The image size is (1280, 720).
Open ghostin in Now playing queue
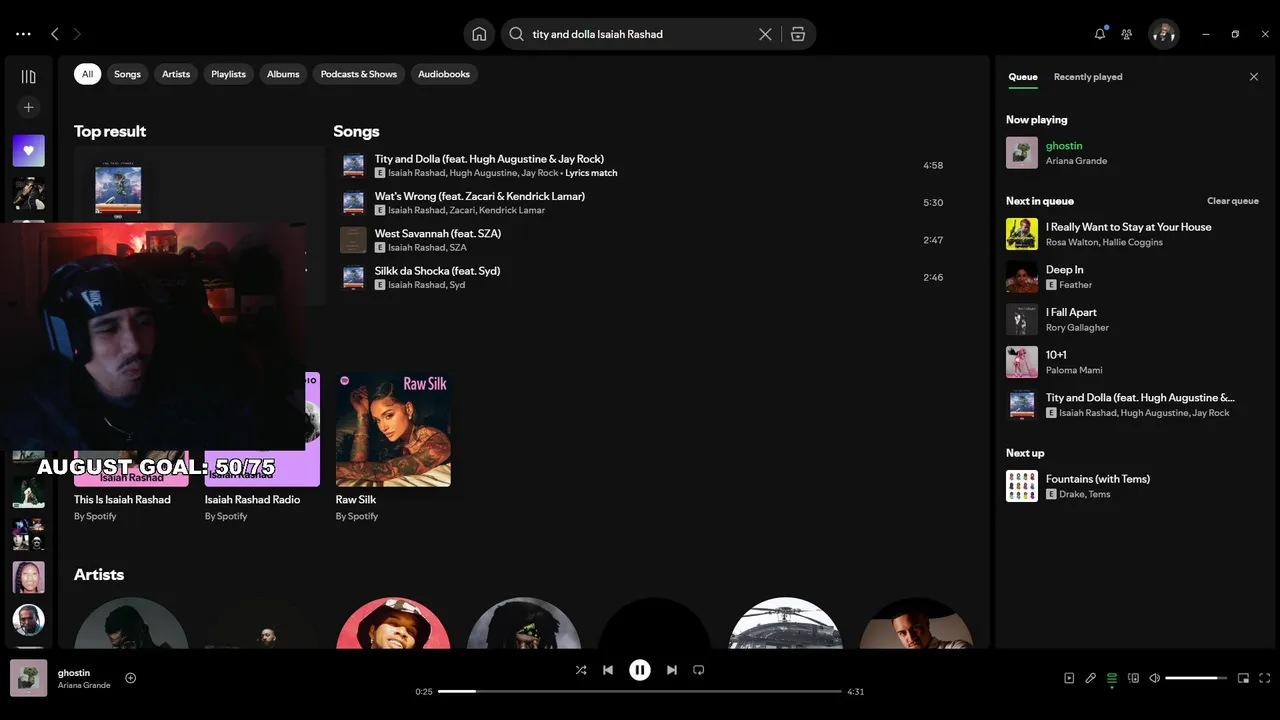coord(1132,153)
